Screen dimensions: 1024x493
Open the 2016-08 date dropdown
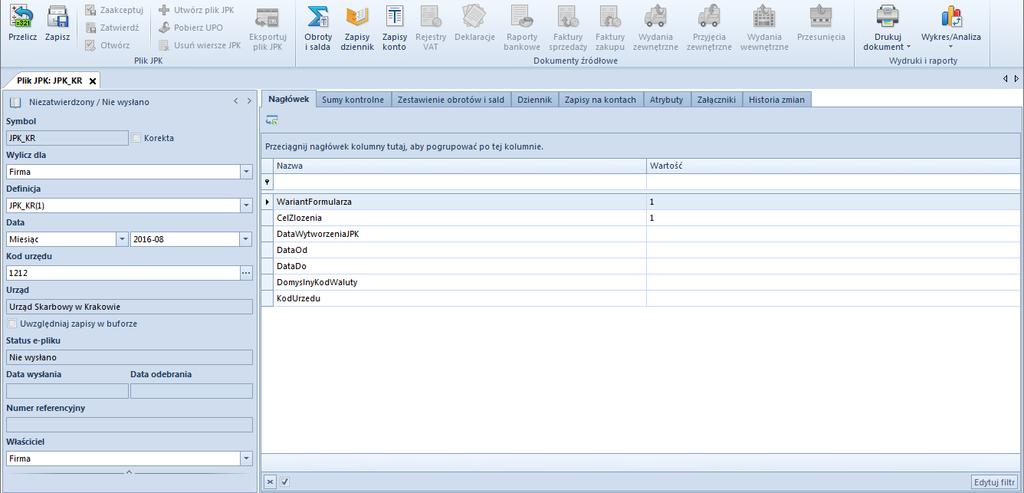click(246, 239)
